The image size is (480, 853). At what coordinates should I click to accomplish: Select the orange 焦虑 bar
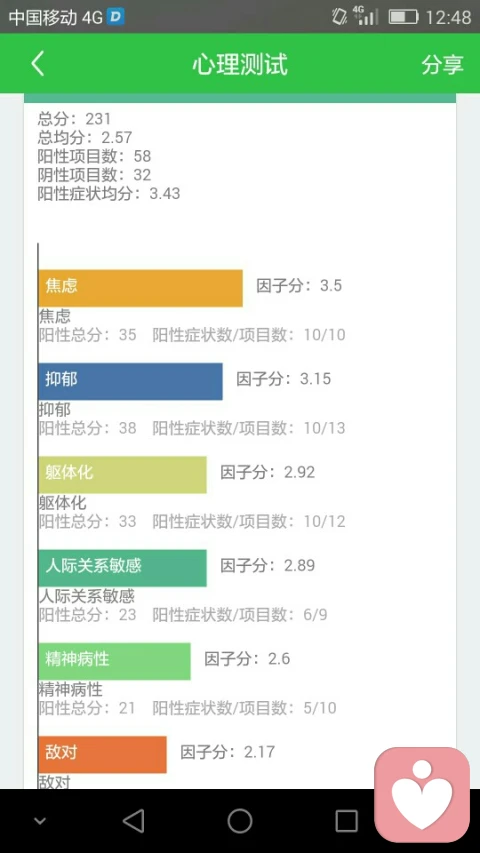[x=140, y=288]
